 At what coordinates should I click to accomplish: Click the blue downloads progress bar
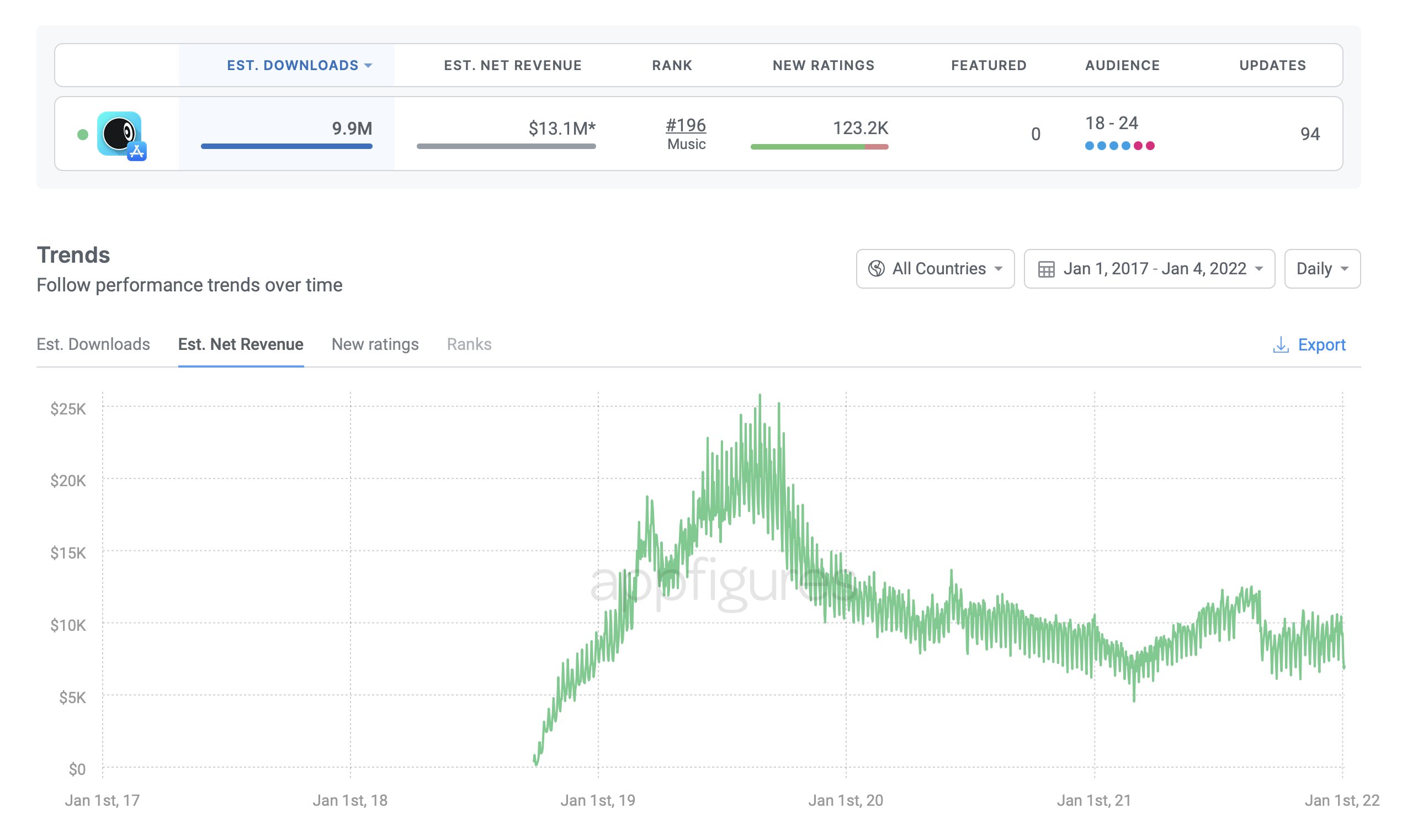click(286, 146)
